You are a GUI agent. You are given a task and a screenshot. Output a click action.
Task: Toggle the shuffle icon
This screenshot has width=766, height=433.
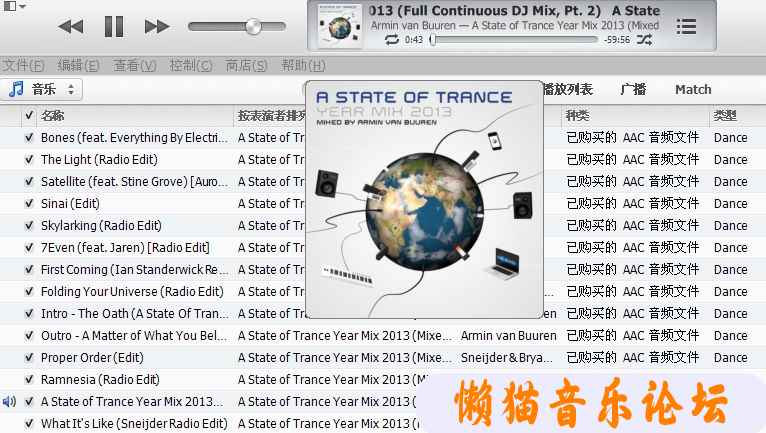[x=644, y=40]
